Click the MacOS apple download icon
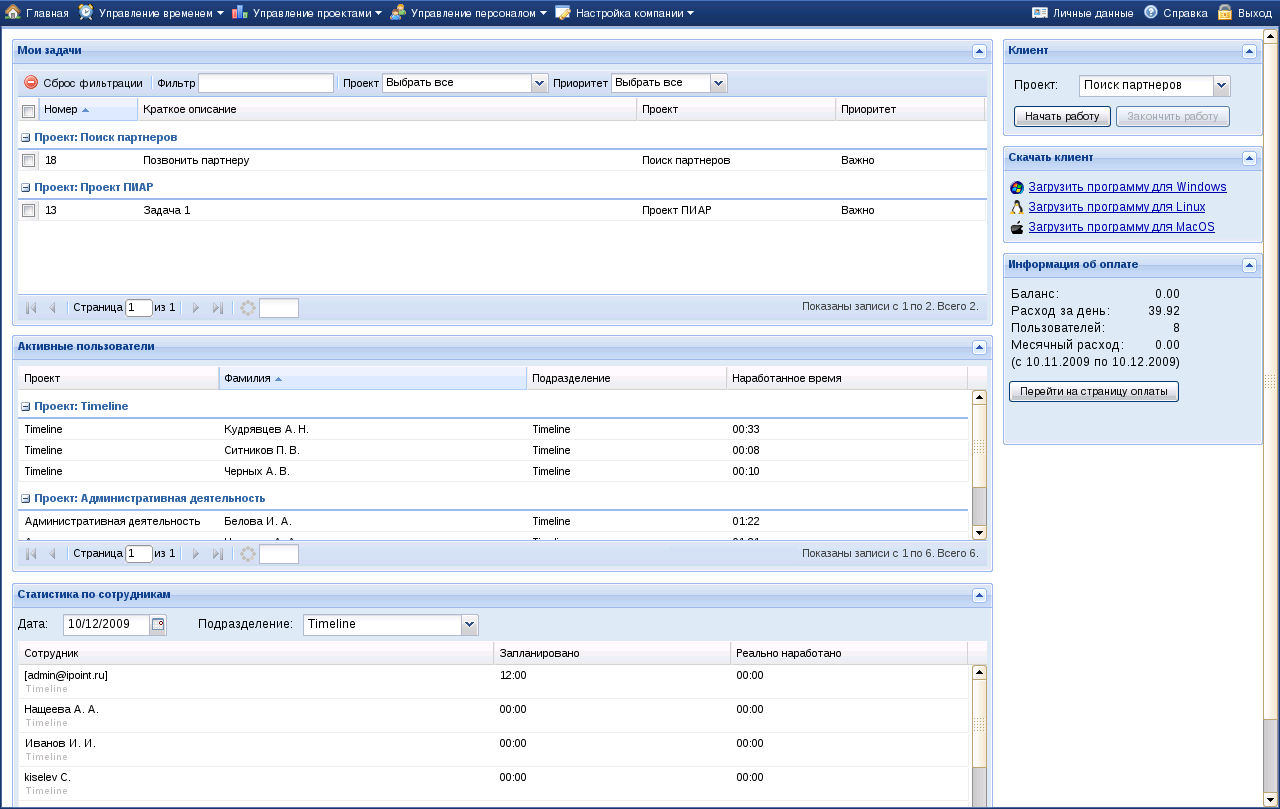1280x809 pixels. 1017,227
